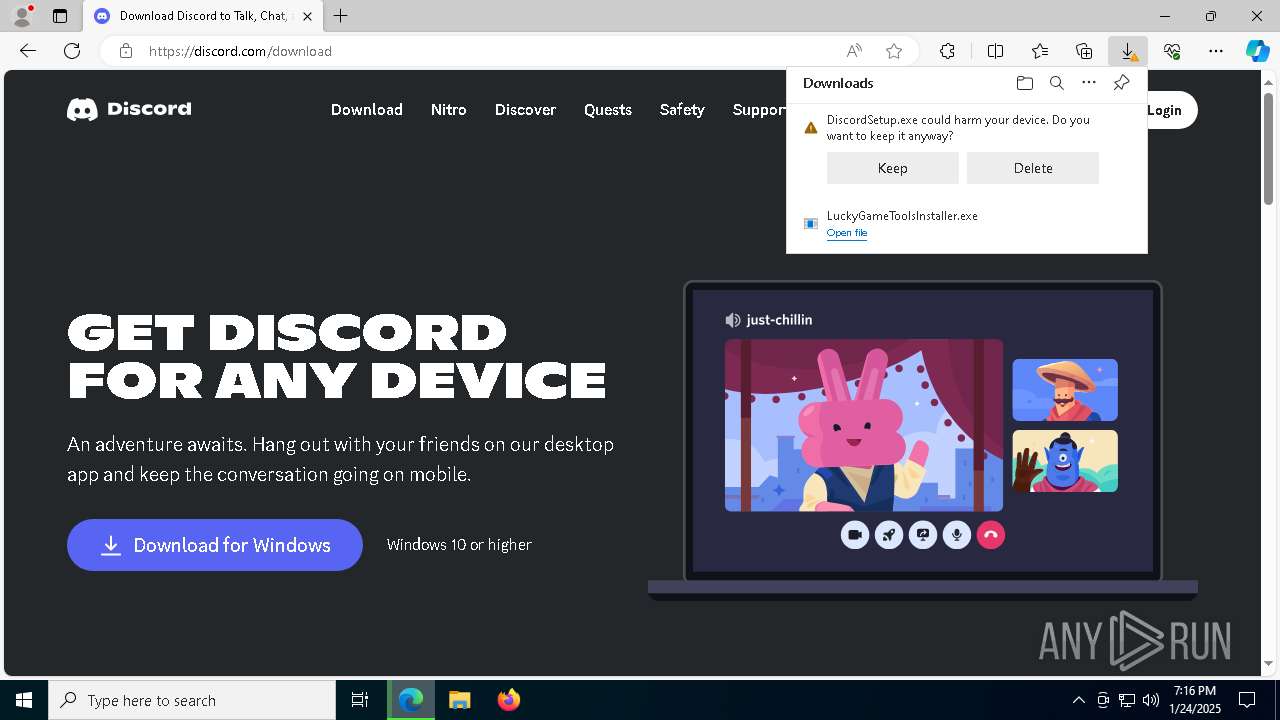1280x720 pixels.
Task: Show hidden system tray icons
Action: [1078, 700]
